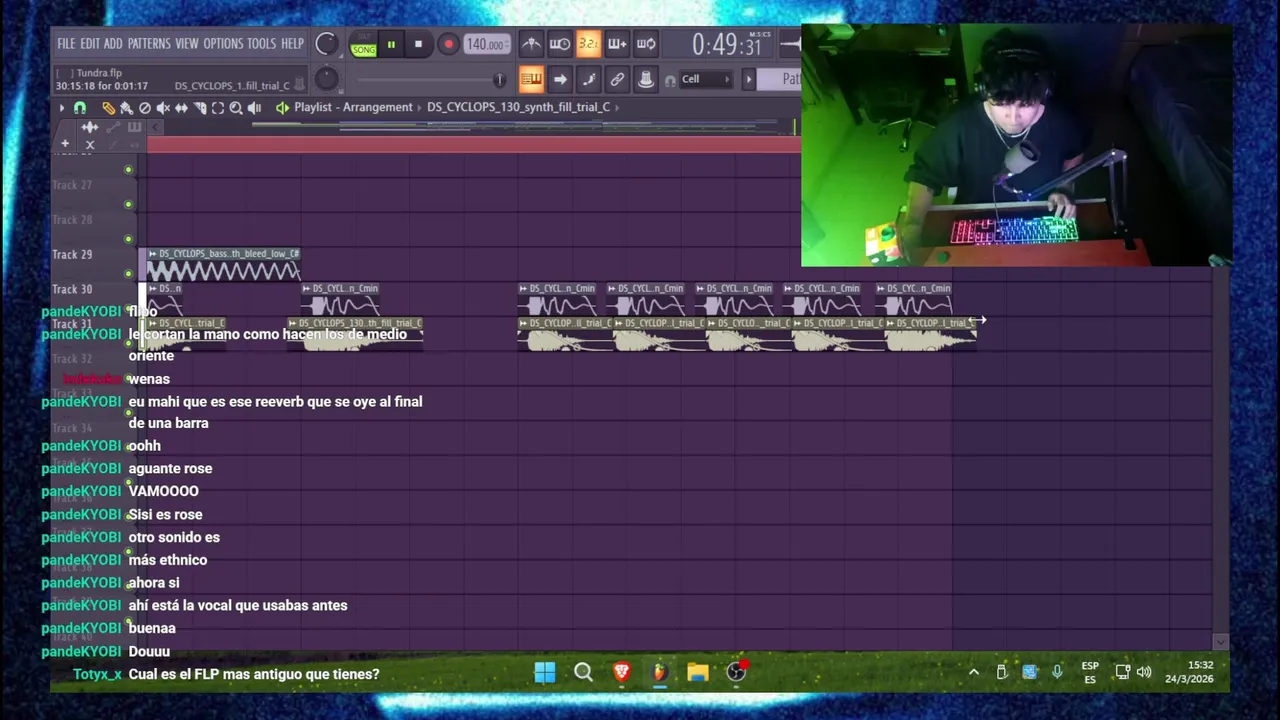Toggle the record button

click(x=448, y=44)
